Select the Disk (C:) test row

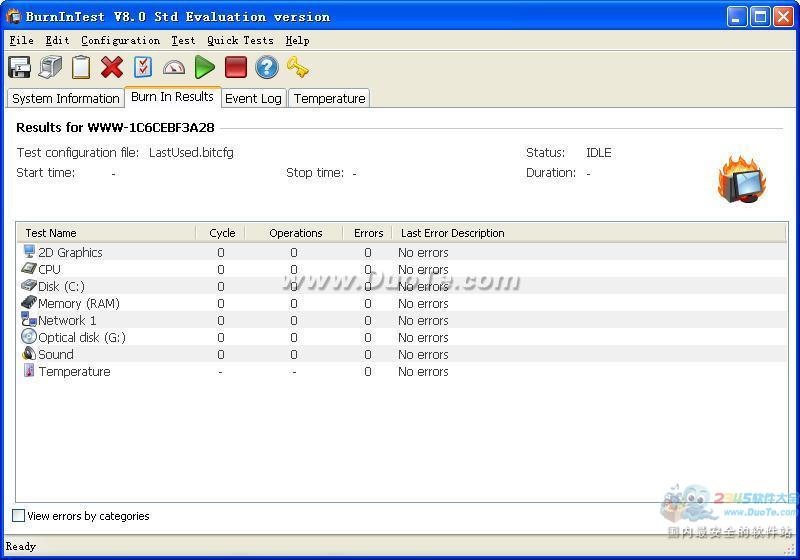tap(402, 286)
